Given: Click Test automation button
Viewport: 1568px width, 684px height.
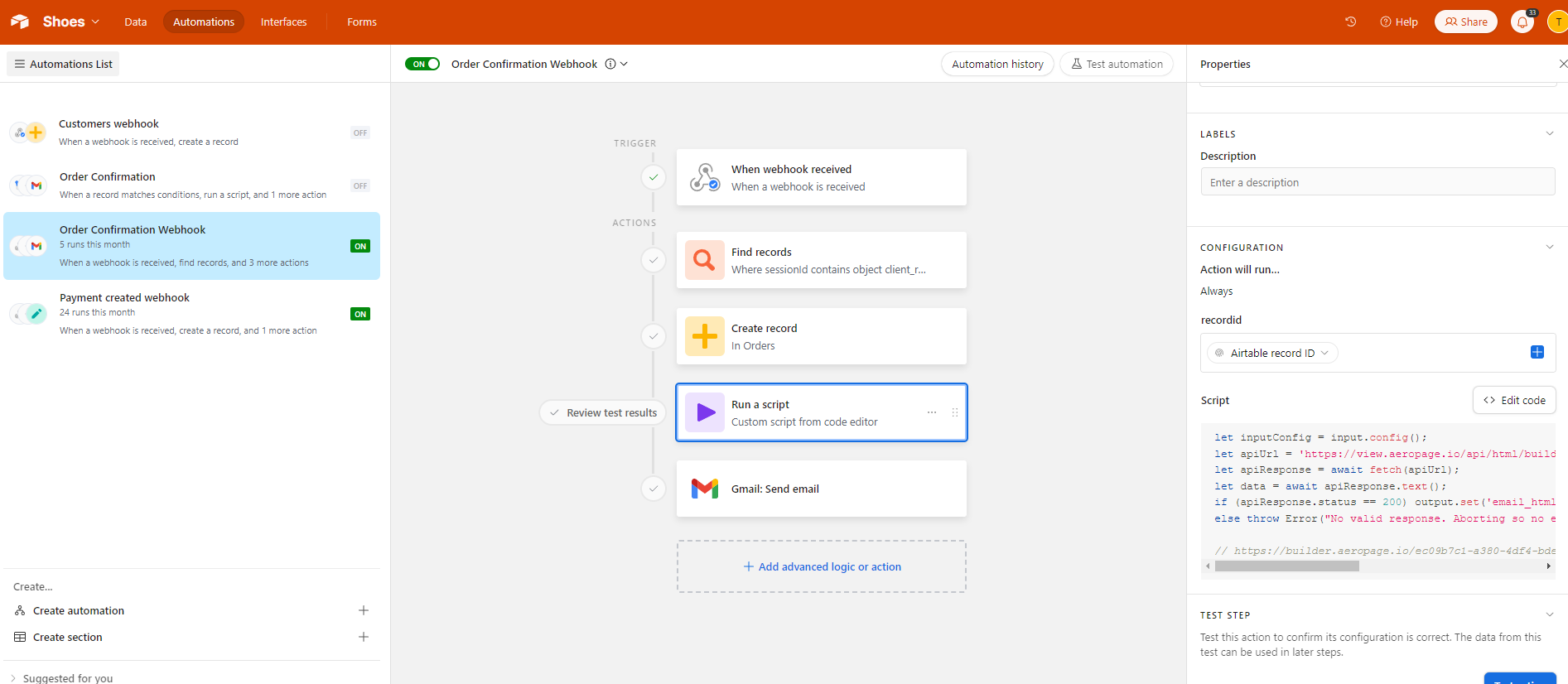Looking at the screenshot, I should (x=1117, y=64).
